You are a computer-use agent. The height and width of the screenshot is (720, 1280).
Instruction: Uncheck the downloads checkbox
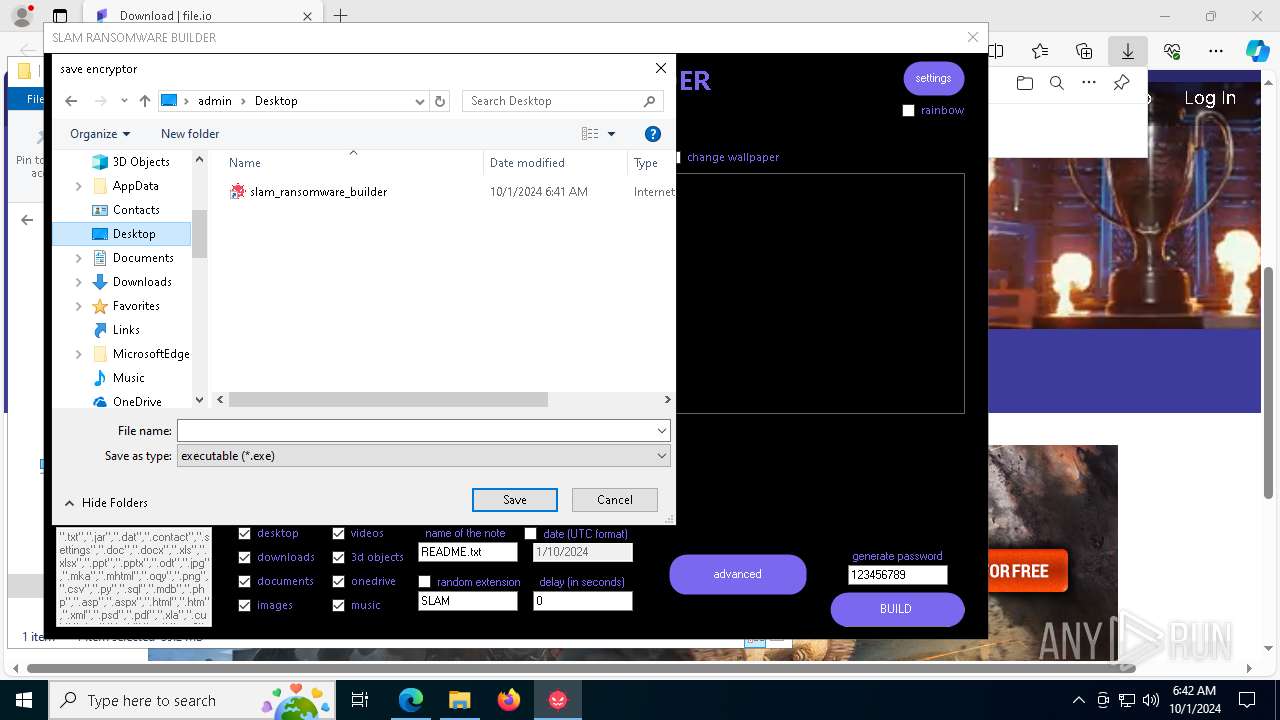(244, 558)
